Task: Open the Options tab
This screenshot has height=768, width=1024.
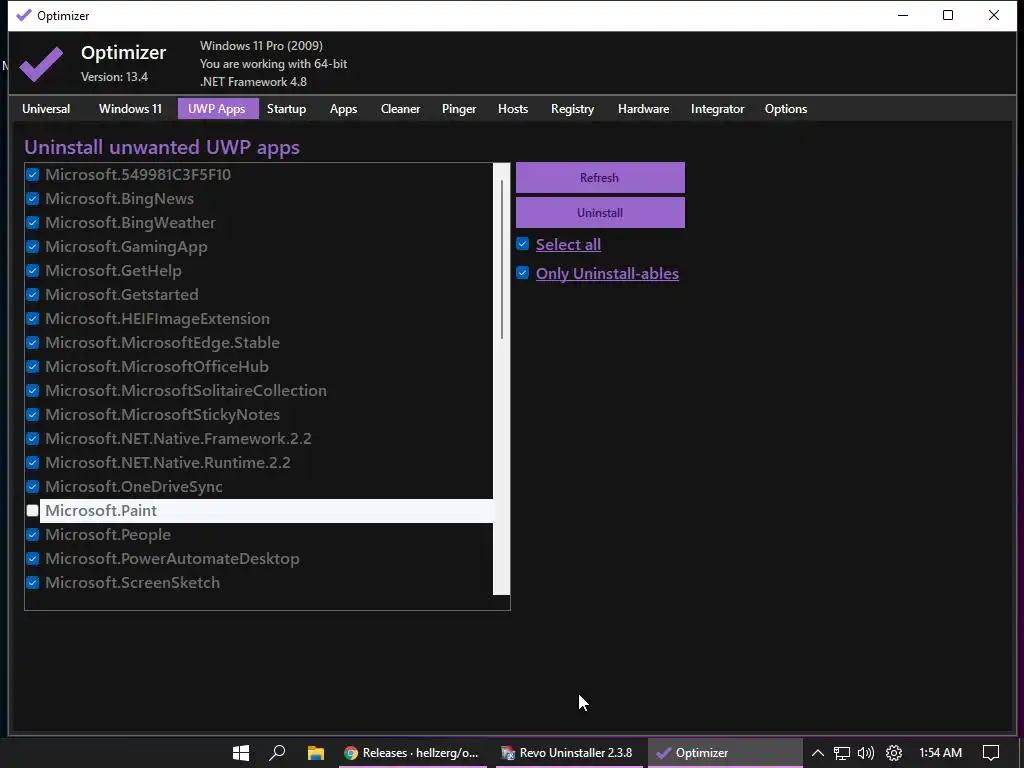Action: (786, 109)
